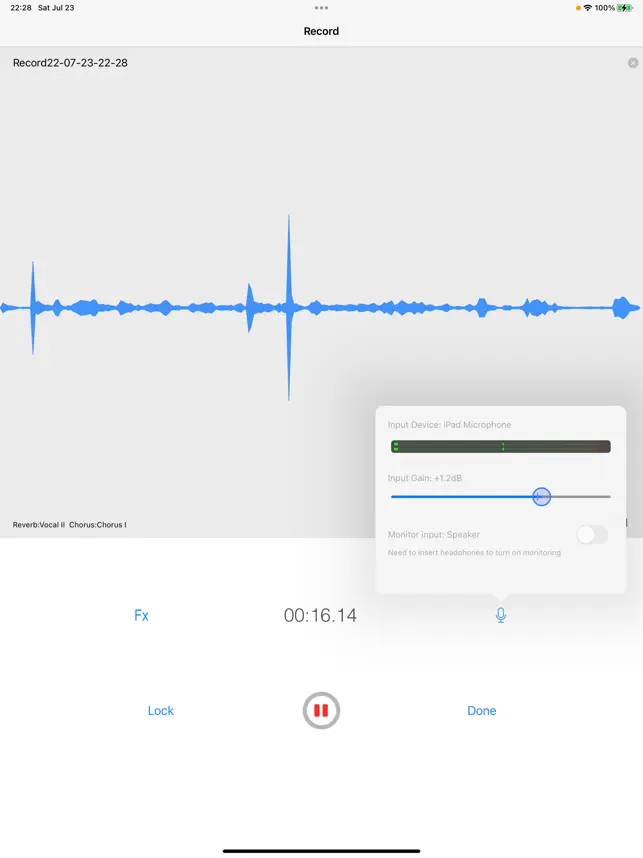Click the Input Gain: +1.2dB label

pos(425,478)
